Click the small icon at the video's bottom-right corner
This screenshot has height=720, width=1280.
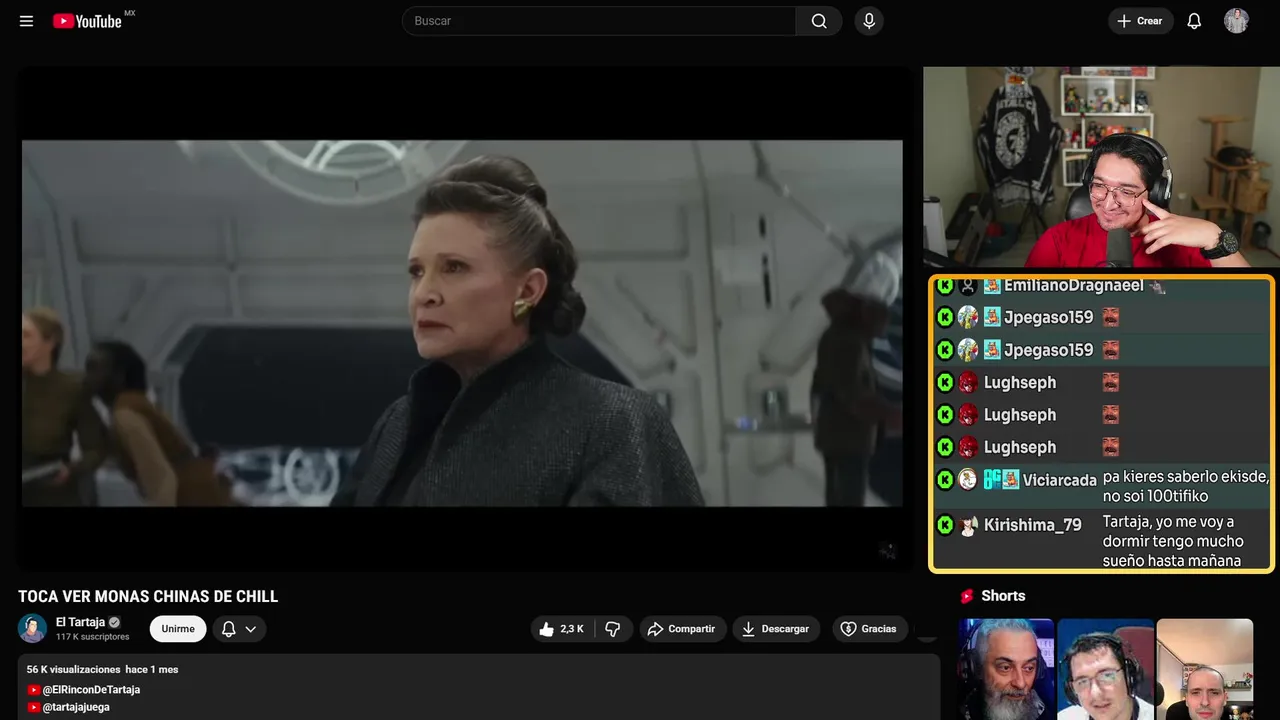[887, 550]
